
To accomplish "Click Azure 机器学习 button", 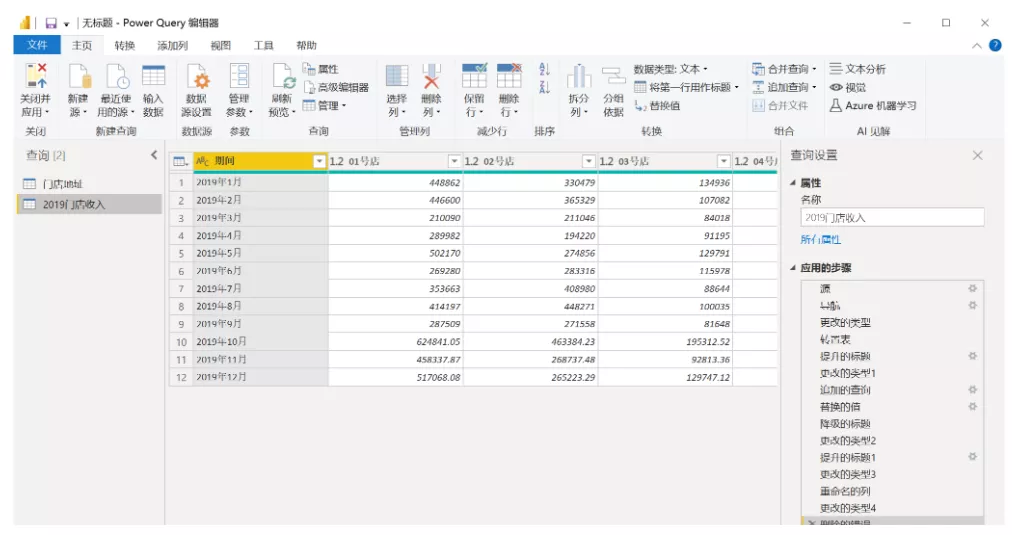I will [x=873, y=105].
